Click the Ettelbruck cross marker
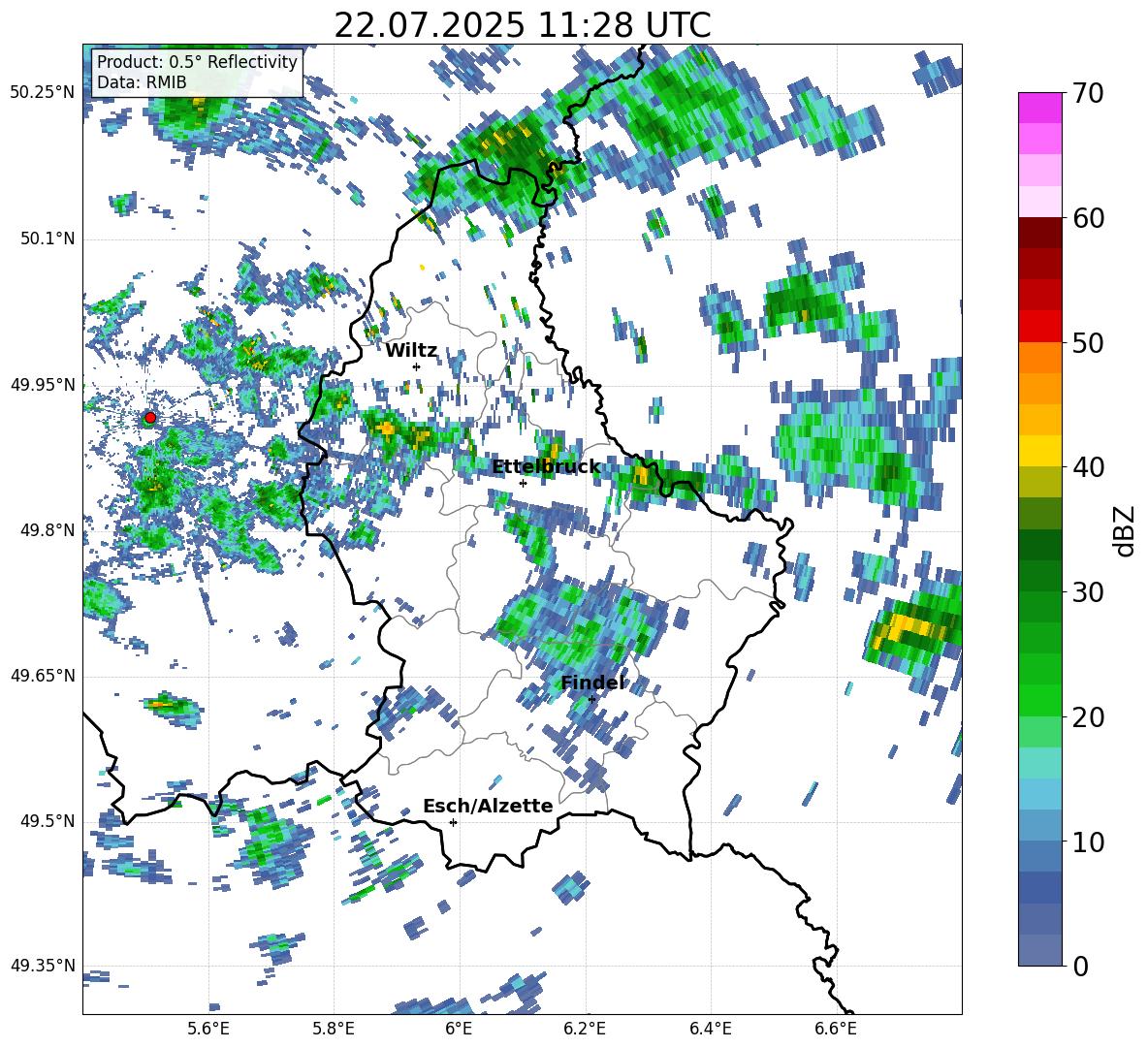 523,483
